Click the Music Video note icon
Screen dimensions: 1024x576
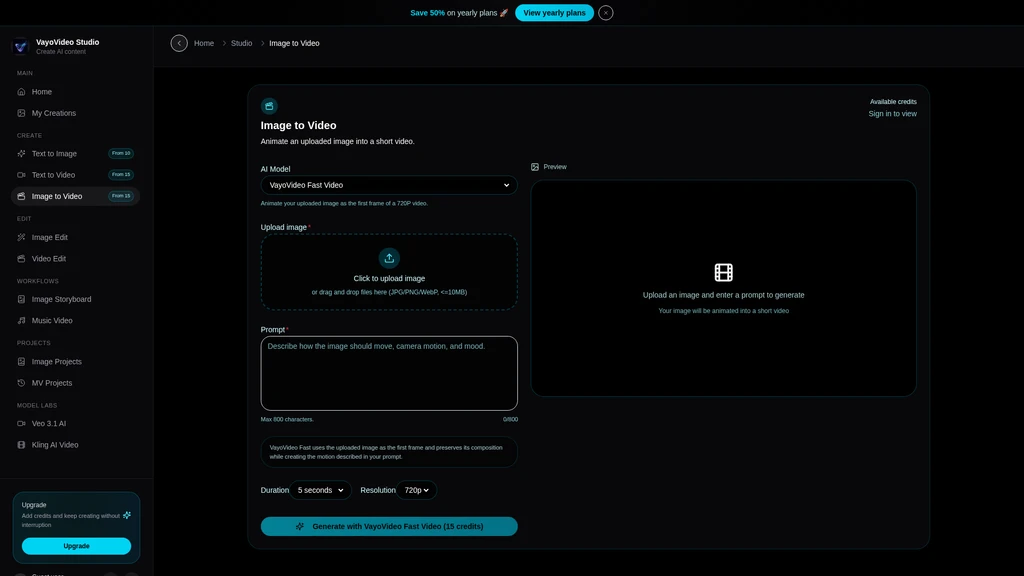(22, 321)
